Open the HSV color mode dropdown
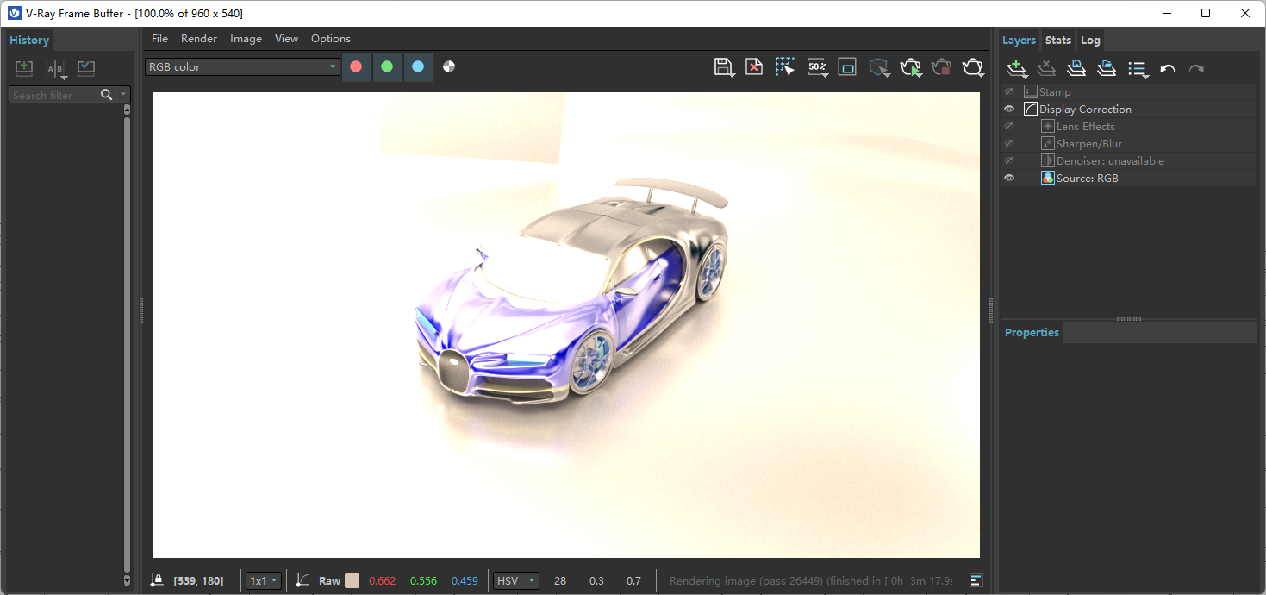The width and height of the screenshot is (1266, 595). (x=516, y=581)
